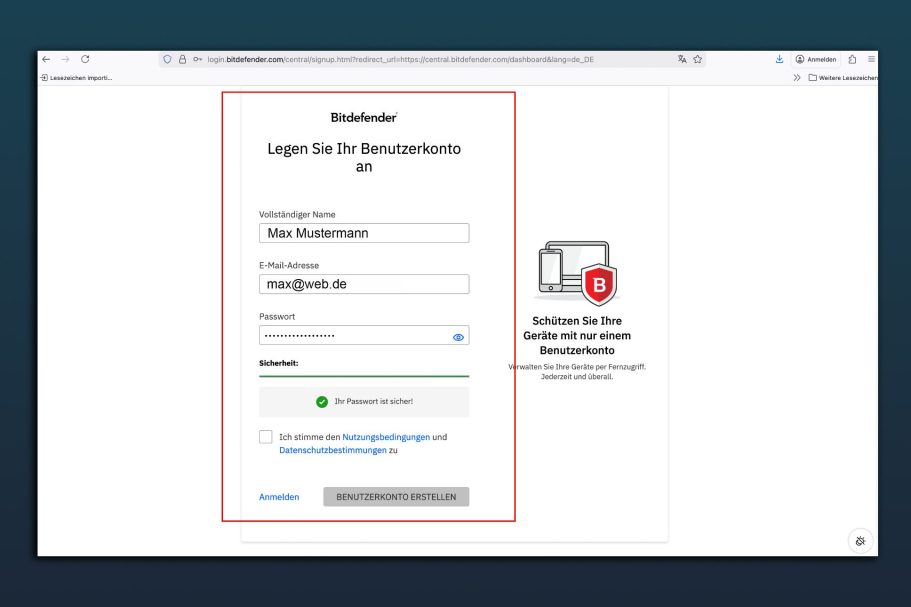Click the E-Mail-Adresse field
This screenshot has width=911, height=607.
click(x=364, y=284)
